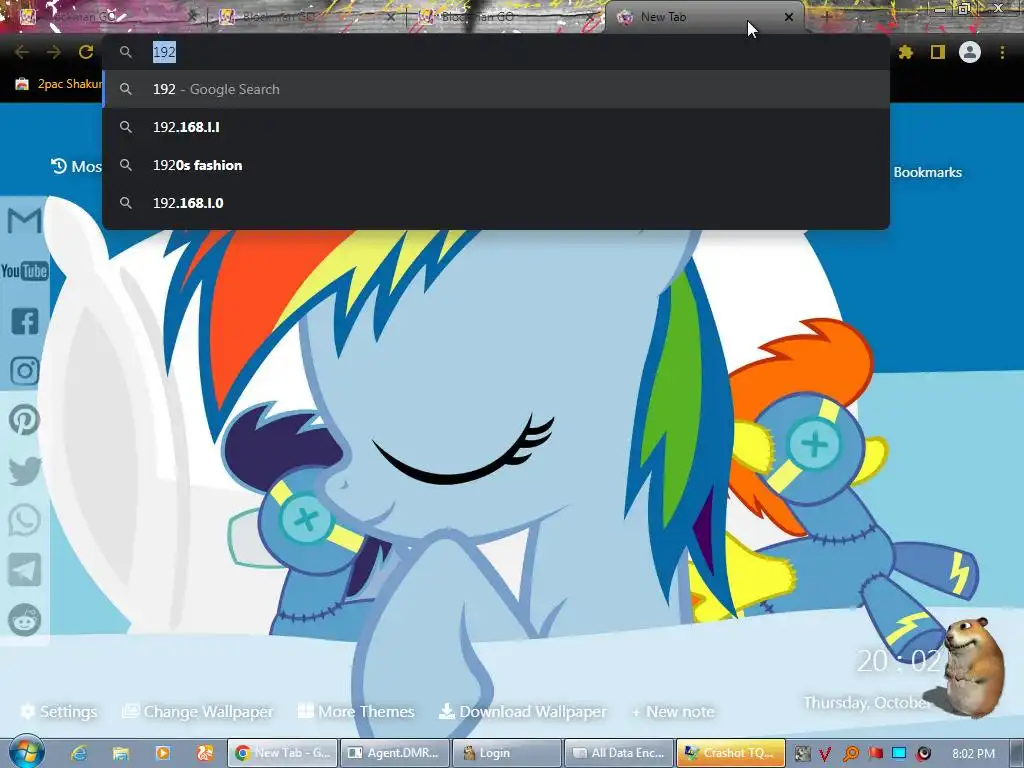The height and width of the screenshot is (768, 1024).
Task: Click Download Wallpaper
Action: (x=522, y=712)
